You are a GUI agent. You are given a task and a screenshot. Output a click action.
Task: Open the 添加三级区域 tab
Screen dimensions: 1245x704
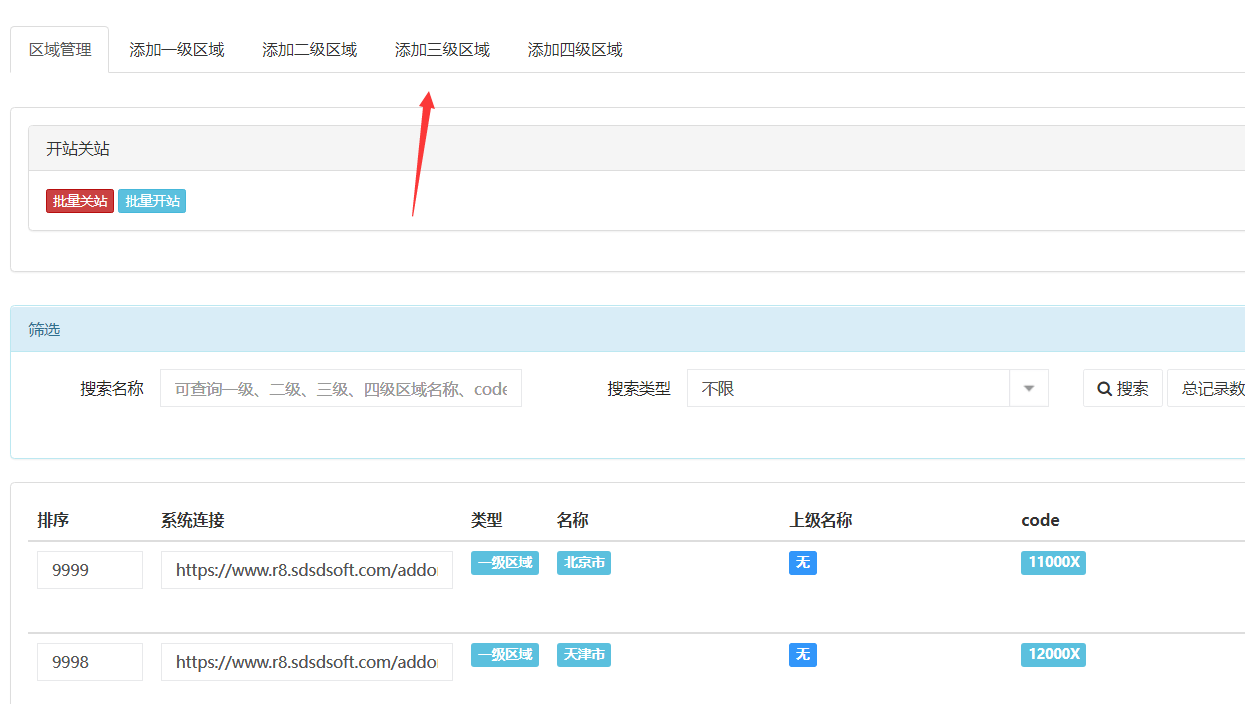pyautogui.click(x=442, y=50)
